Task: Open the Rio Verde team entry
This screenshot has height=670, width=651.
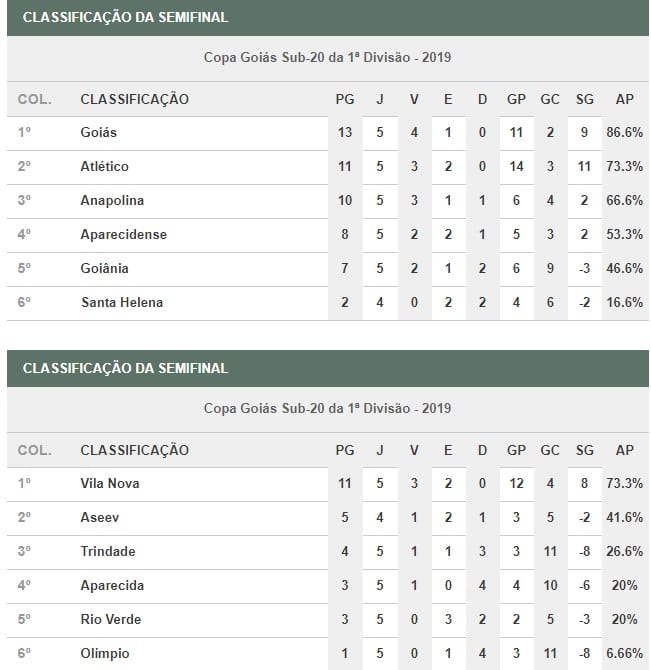Action: tap(111, 619)
